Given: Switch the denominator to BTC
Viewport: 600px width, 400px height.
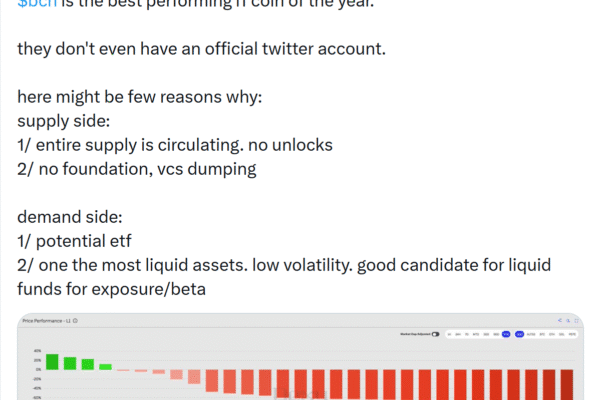Looking at the screenshot, I should click(x=542, y=334).
